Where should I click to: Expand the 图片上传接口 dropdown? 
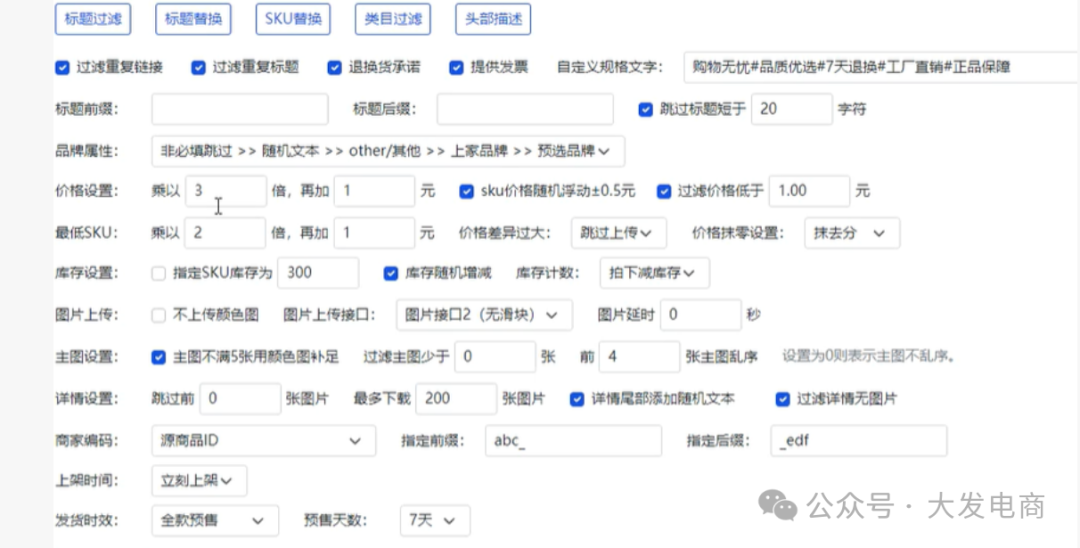[x=484, y=315]
